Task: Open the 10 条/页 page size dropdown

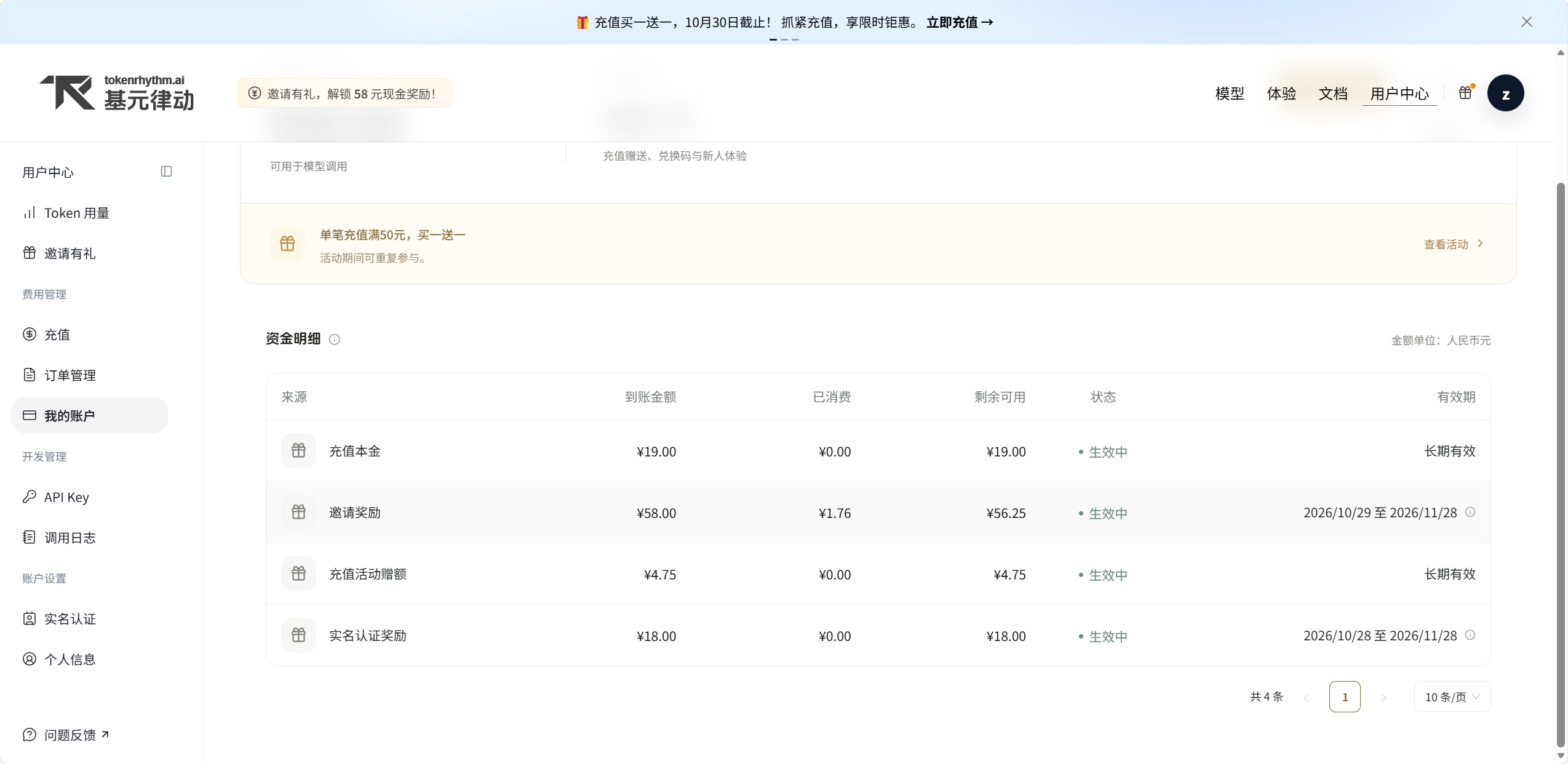Action: pyautogui.click(x=1452, y=697)
